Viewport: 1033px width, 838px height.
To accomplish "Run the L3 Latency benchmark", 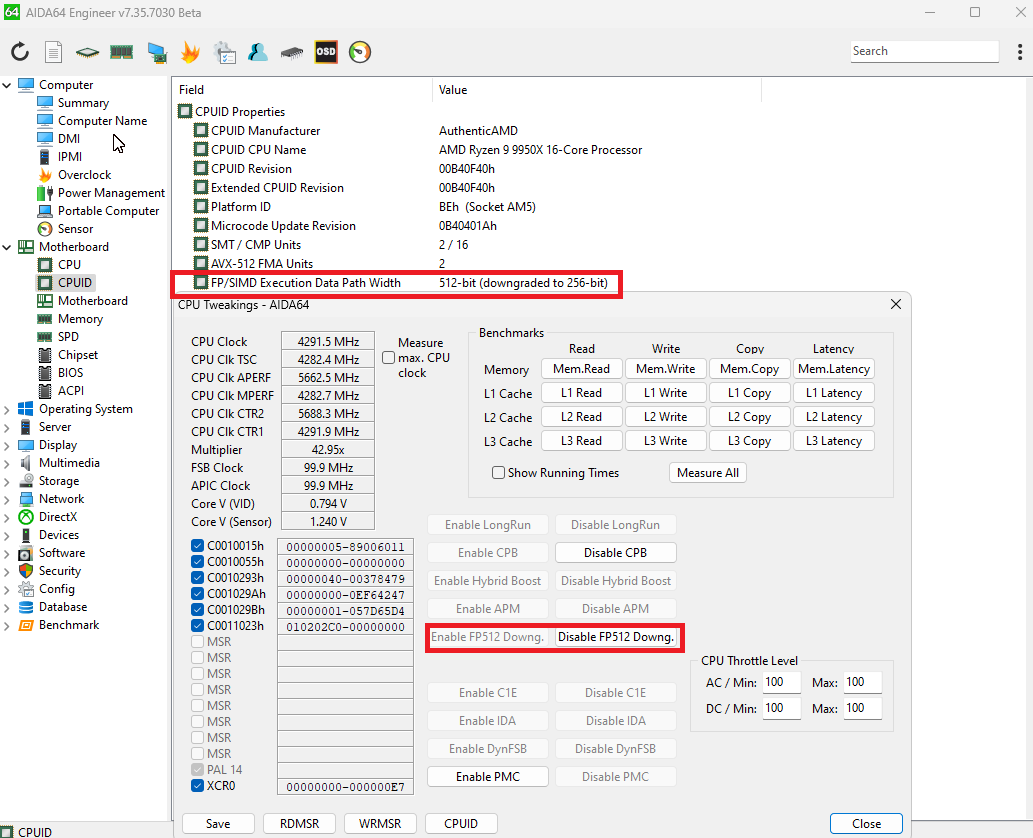I will [x=833, y=441].
